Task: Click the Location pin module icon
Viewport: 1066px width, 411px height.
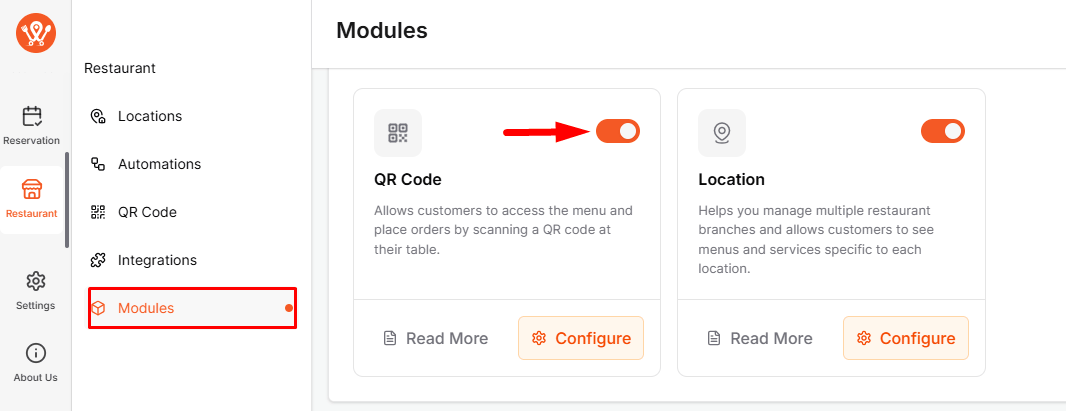Action: coord(722,133)
